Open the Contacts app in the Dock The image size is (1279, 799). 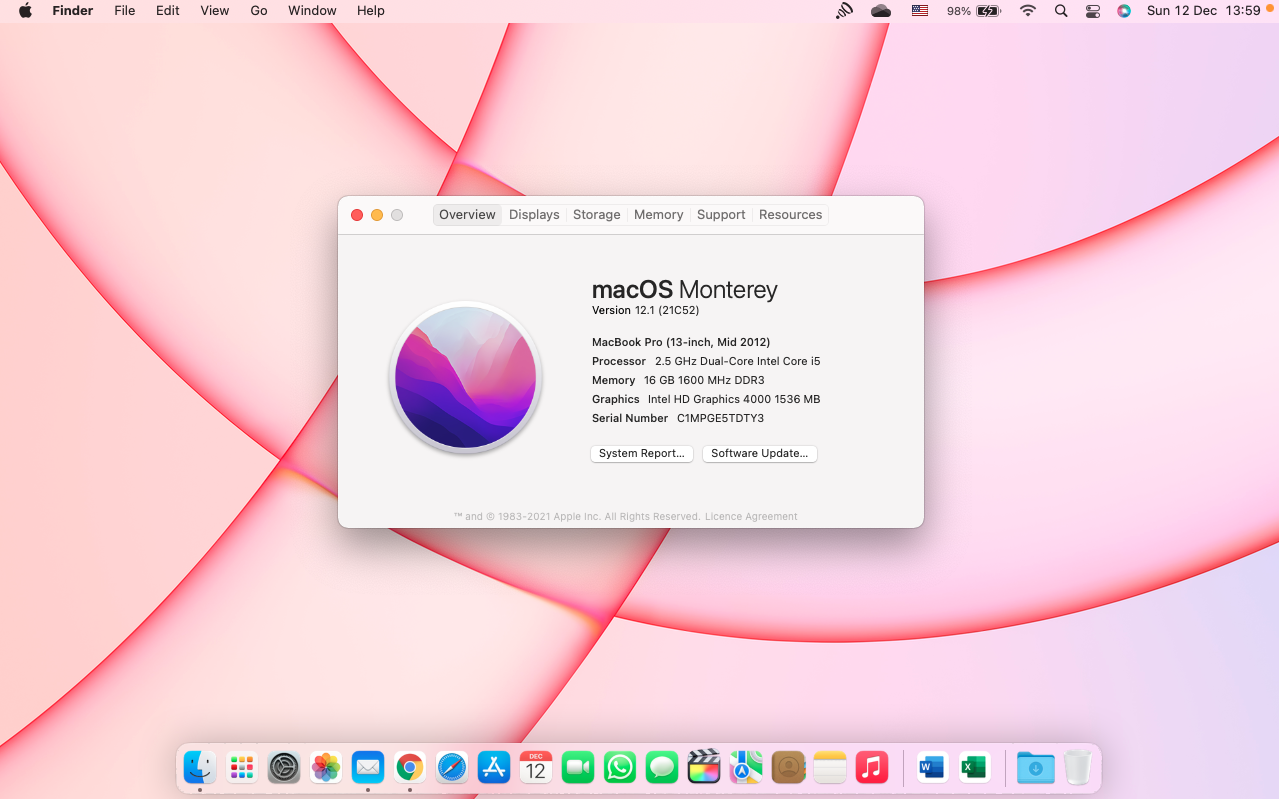788,767
